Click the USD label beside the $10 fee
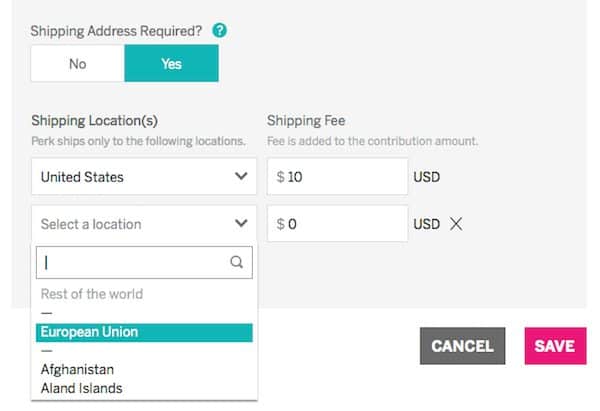 426,177
